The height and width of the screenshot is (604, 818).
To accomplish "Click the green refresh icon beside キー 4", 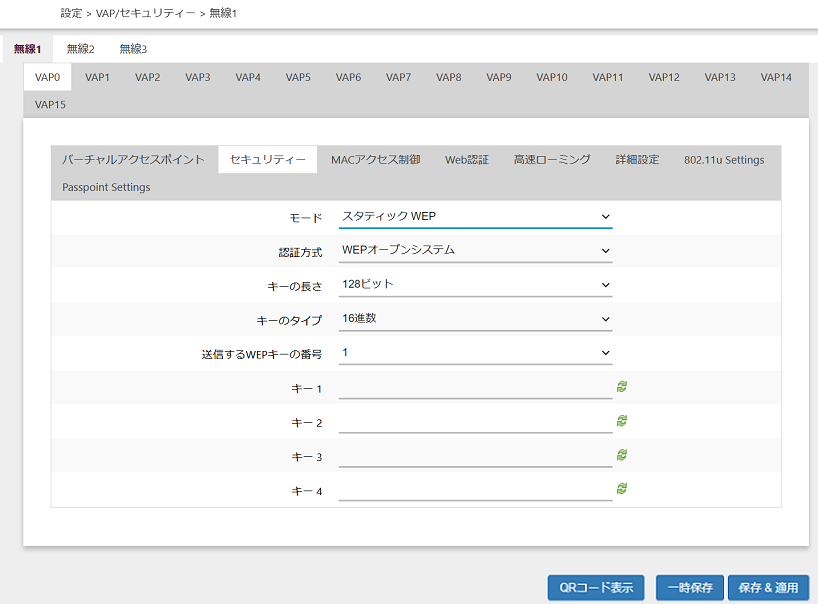I will click(x=622, y=488).
